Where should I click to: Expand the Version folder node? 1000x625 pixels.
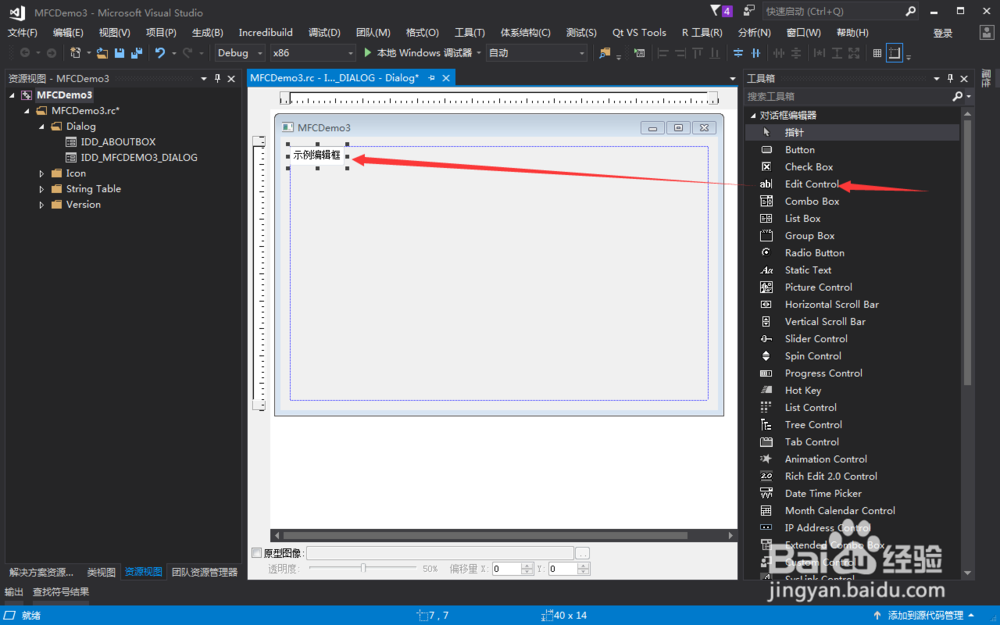[x=41, y=205]
